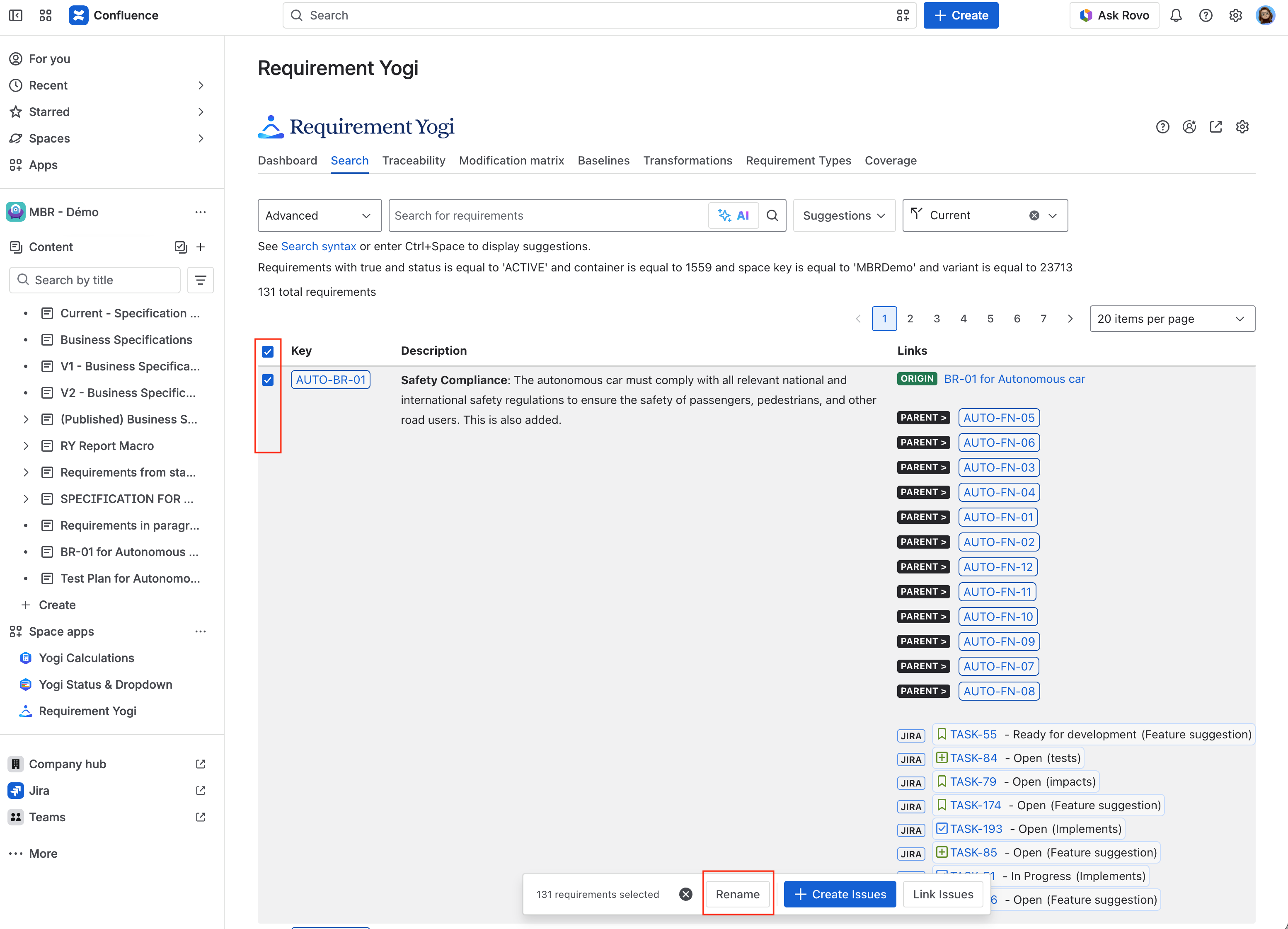Click the Search for requirements field
The image size is (1288, 929).
point(548,215)
